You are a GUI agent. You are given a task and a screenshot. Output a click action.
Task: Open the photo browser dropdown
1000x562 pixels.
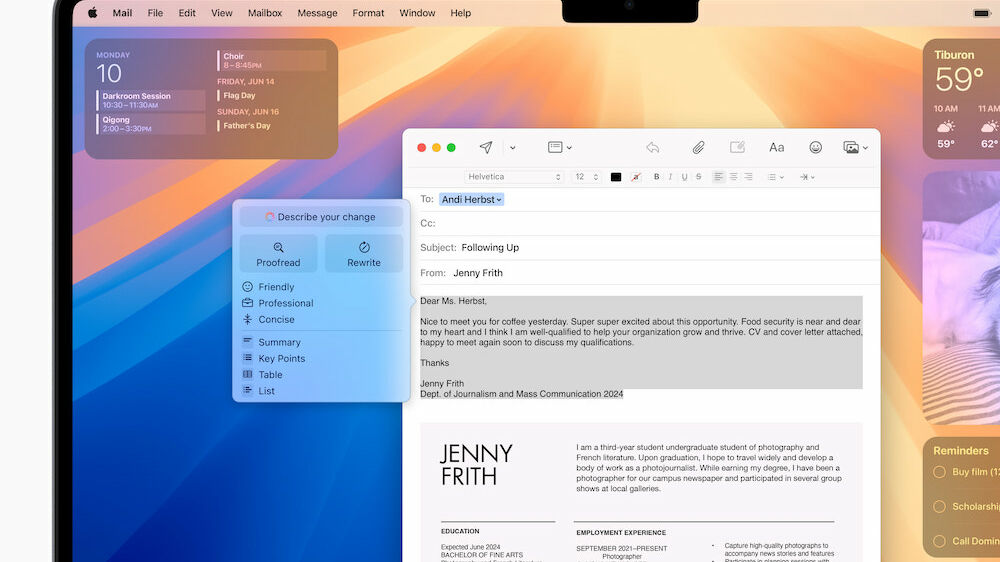pos(855,148)
